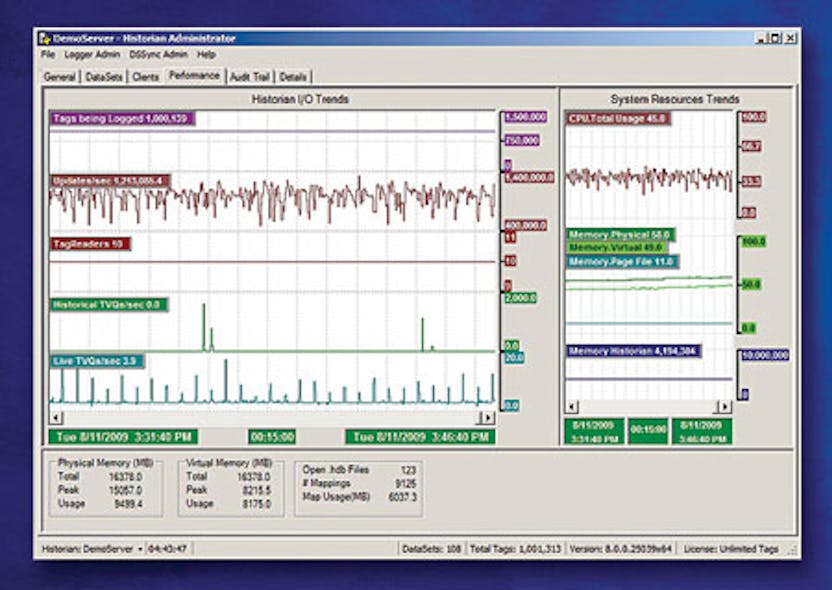Click the I/O trend 00:15:00 time span
The height and width of the screenshot is (590, 832).
pyautogui.click(x=272, y=437)
